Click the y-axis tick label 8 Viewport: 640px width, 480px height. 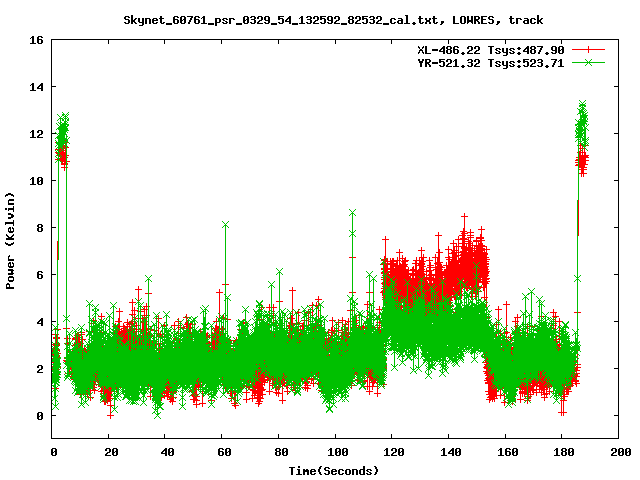[x=40, y=228]
